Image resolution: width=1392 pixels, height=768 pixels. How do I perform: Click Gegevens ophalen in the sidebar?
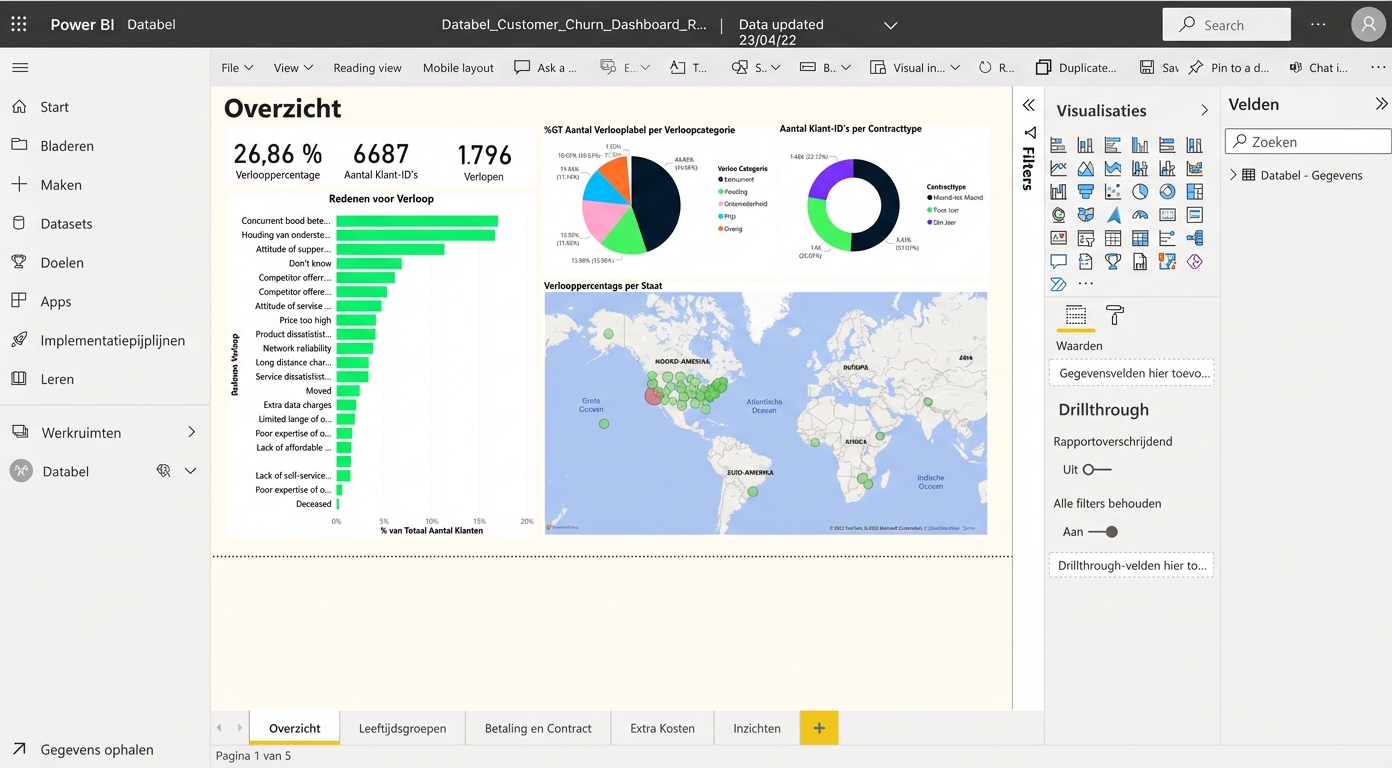click(x=97, y=749)
